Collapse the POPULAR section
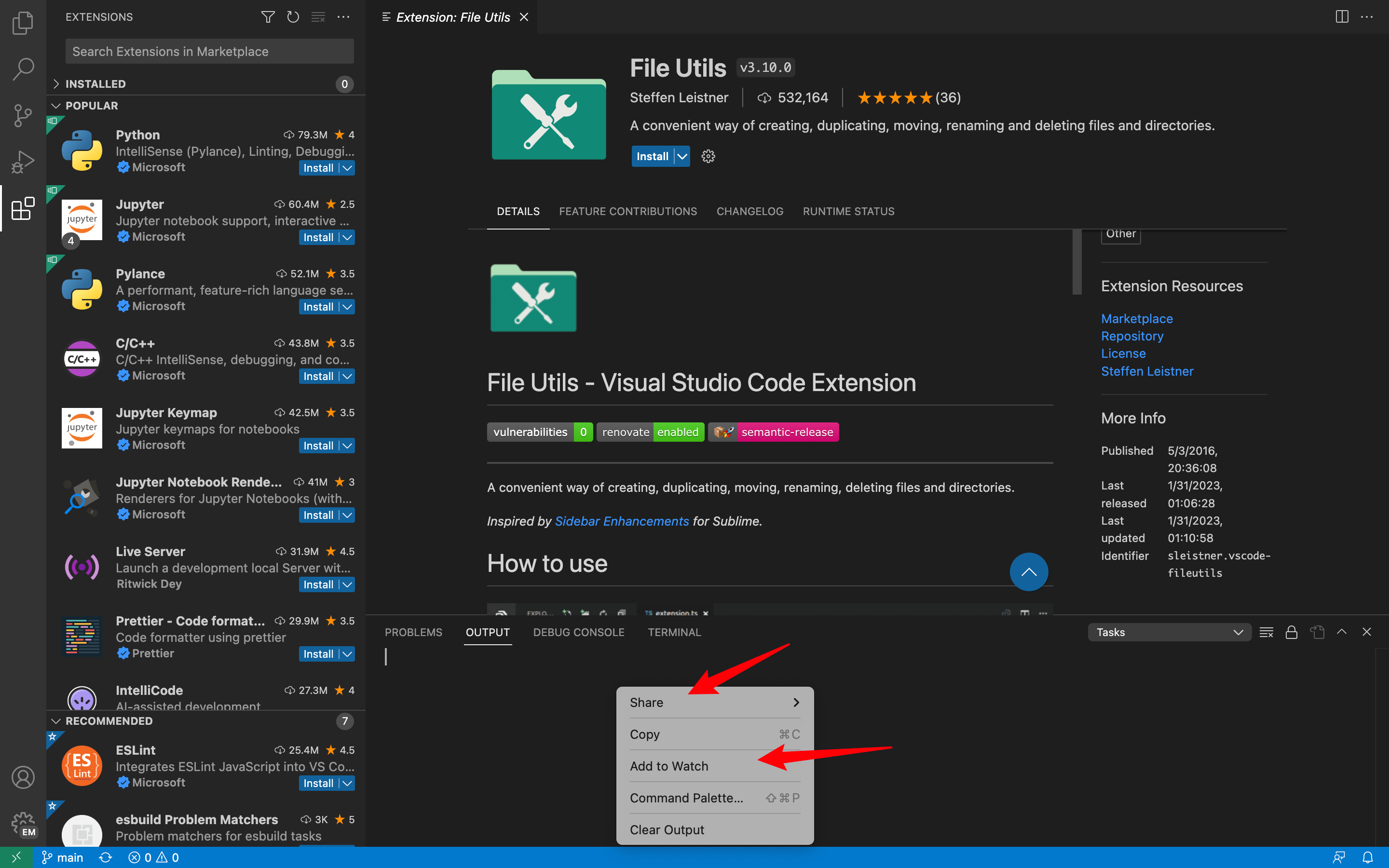Screen dimensions: 1389x868 [205, 106]
